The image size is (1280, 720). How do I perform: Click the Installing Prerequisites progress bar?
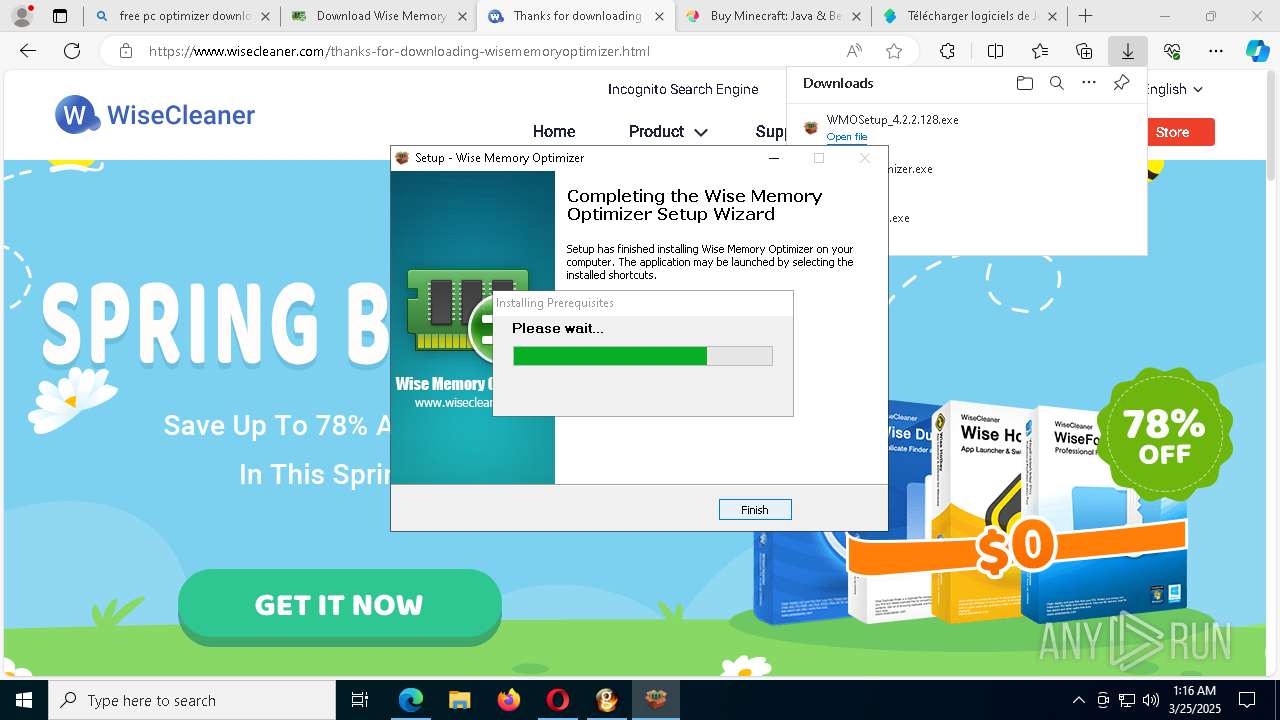click(x=643, y=356)
